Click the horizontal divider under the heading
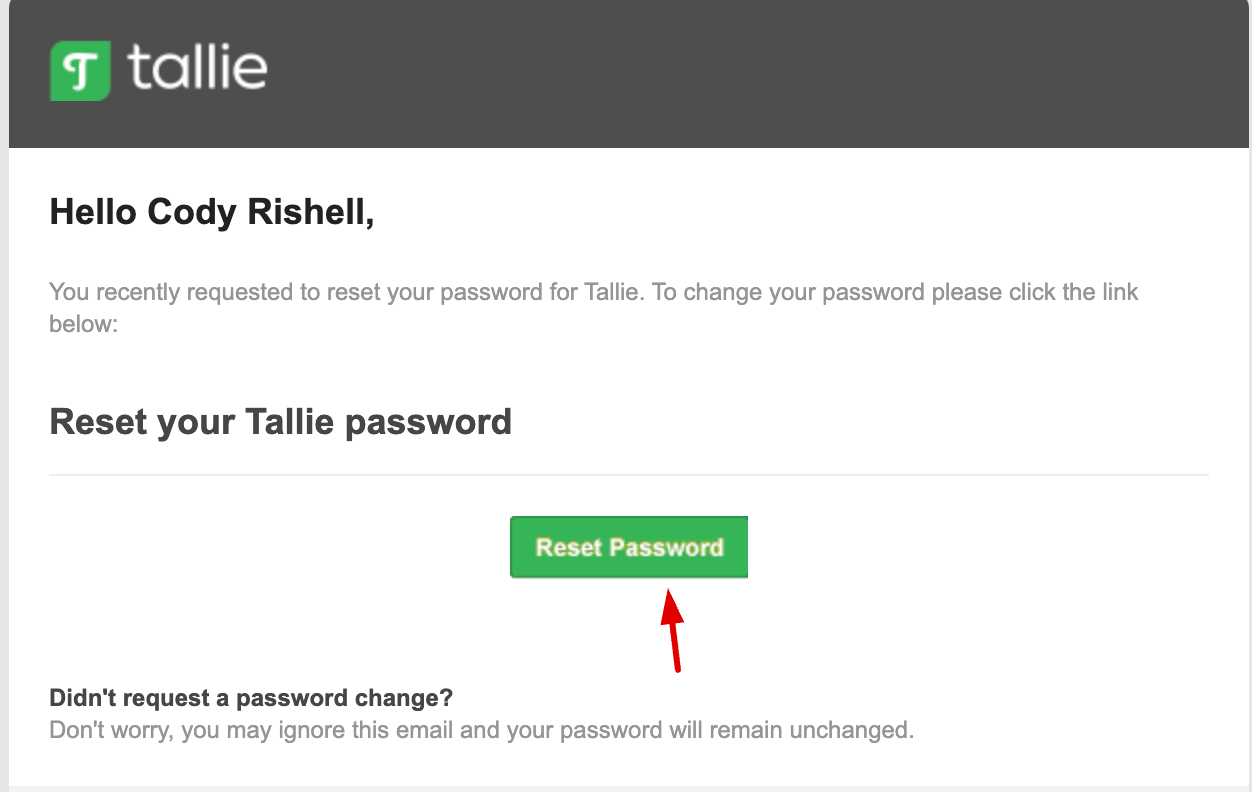 pos(629,474)
